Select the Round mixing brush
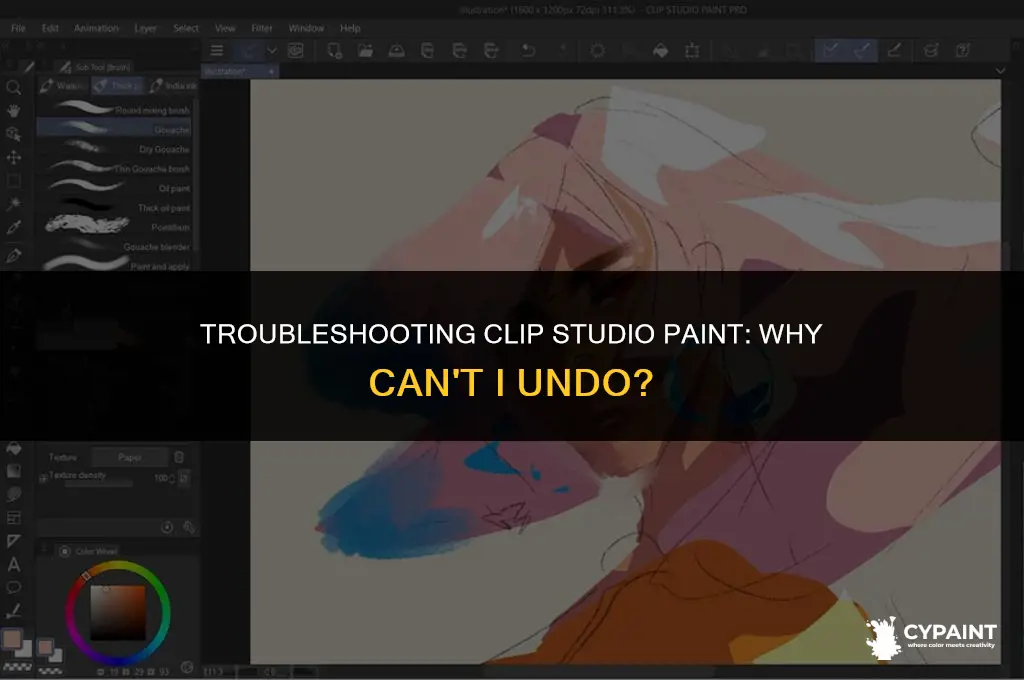Screen dimensions: 1024x680 pos(115,110)
